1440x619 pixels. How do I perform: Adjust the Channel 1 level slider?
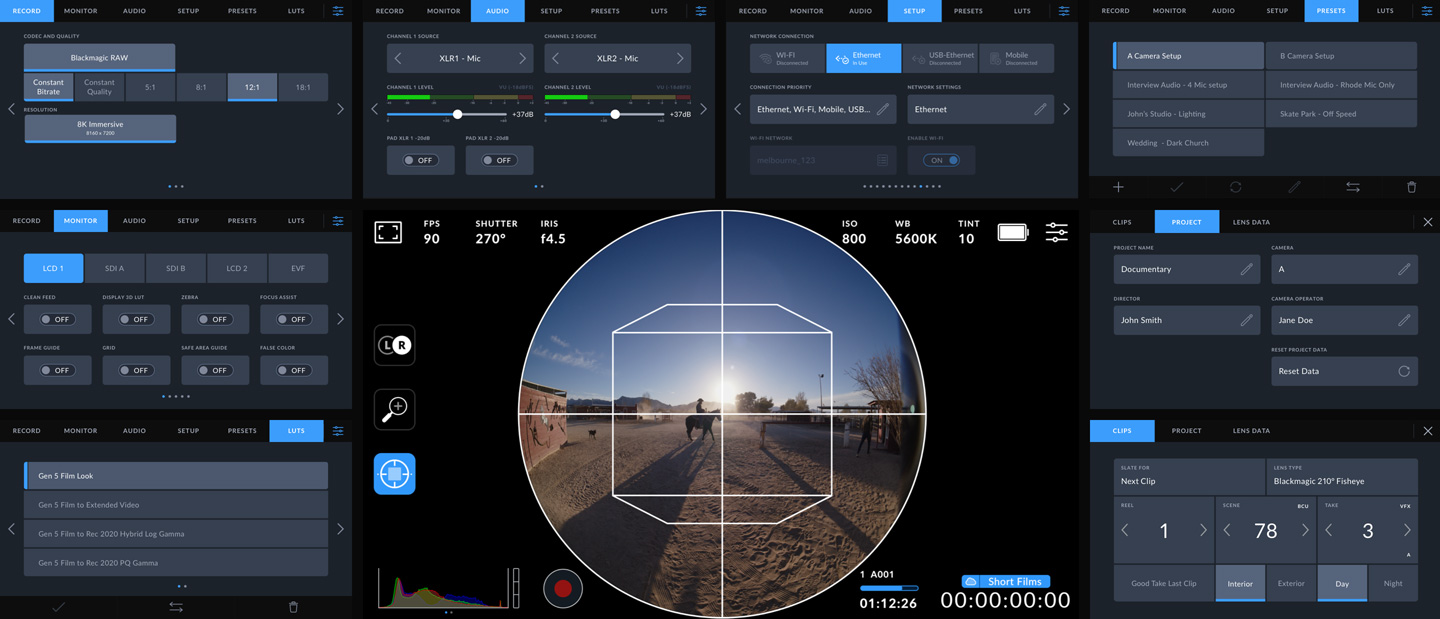coord(457,115)
